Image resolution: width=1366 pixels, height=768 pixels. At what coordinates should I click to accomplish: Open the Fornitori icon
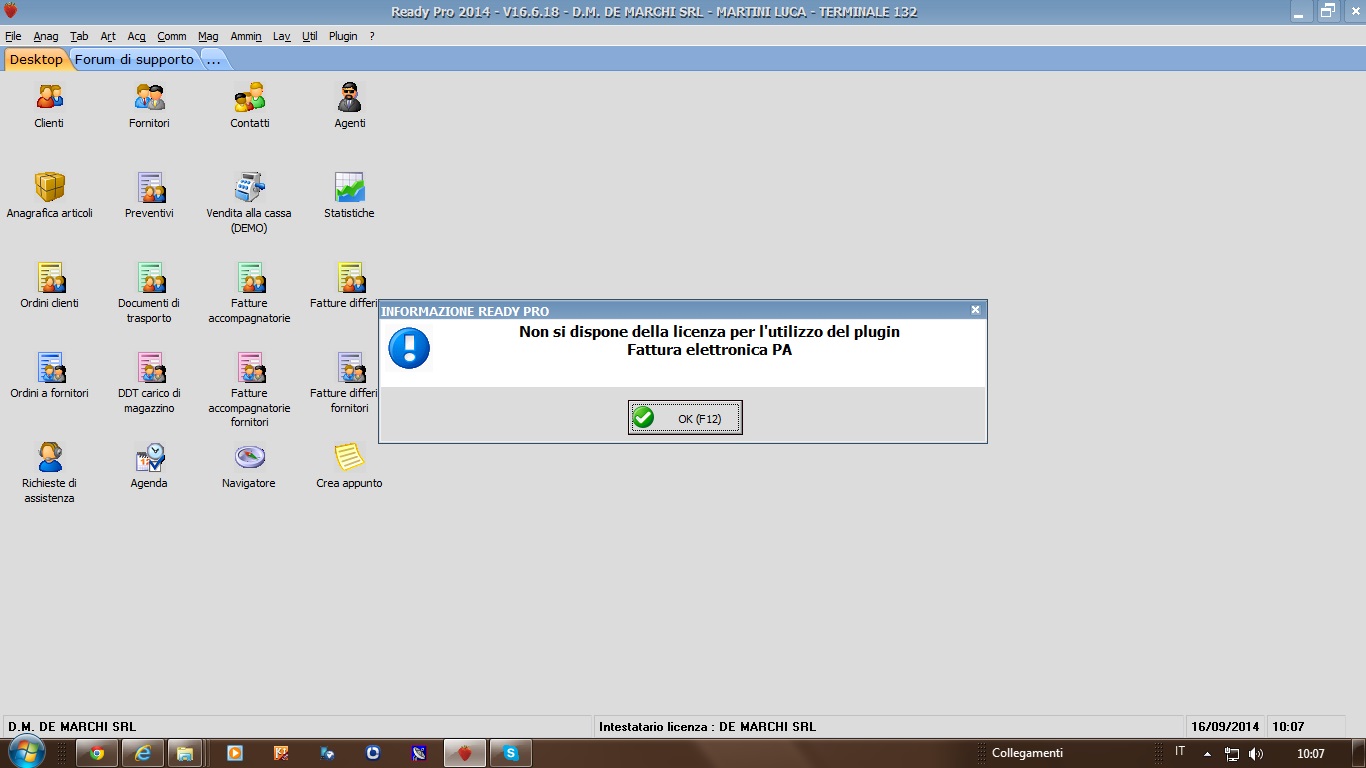click(x=149, y=97)
